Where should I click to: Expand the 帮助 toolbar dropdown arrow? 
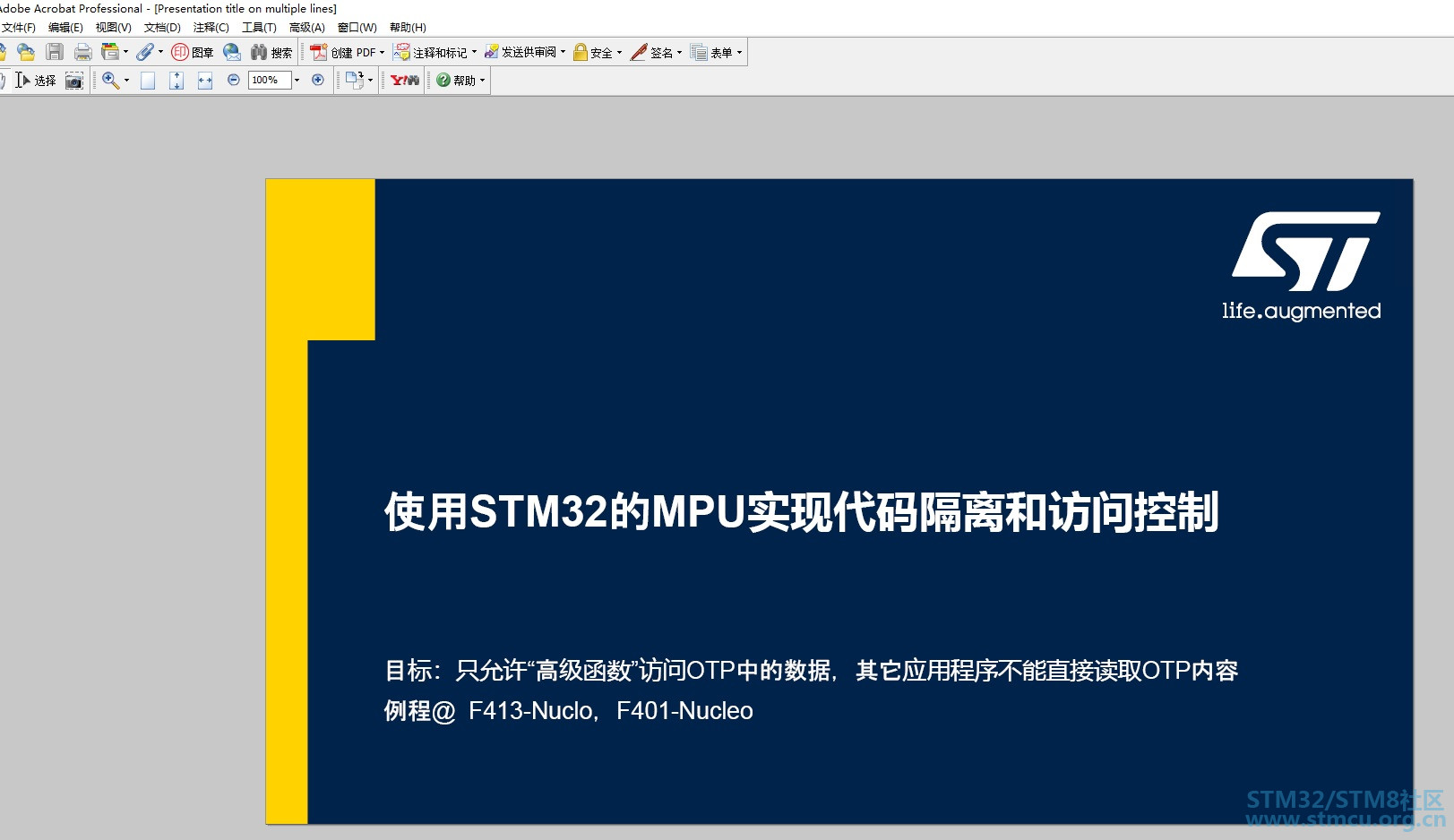point(483,81)
